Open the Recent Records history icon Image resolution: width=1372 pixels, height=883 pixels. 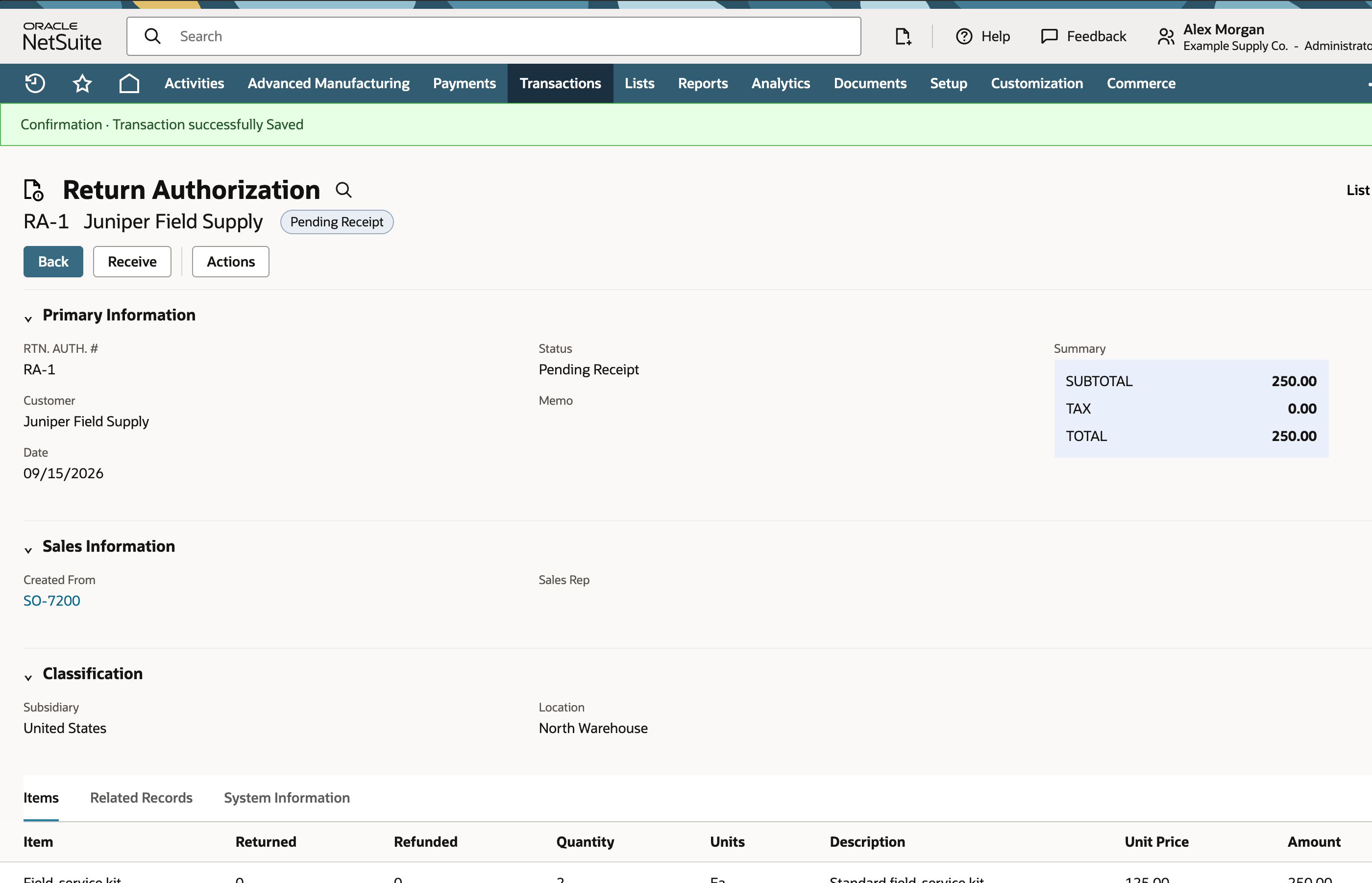click(35, 83)
